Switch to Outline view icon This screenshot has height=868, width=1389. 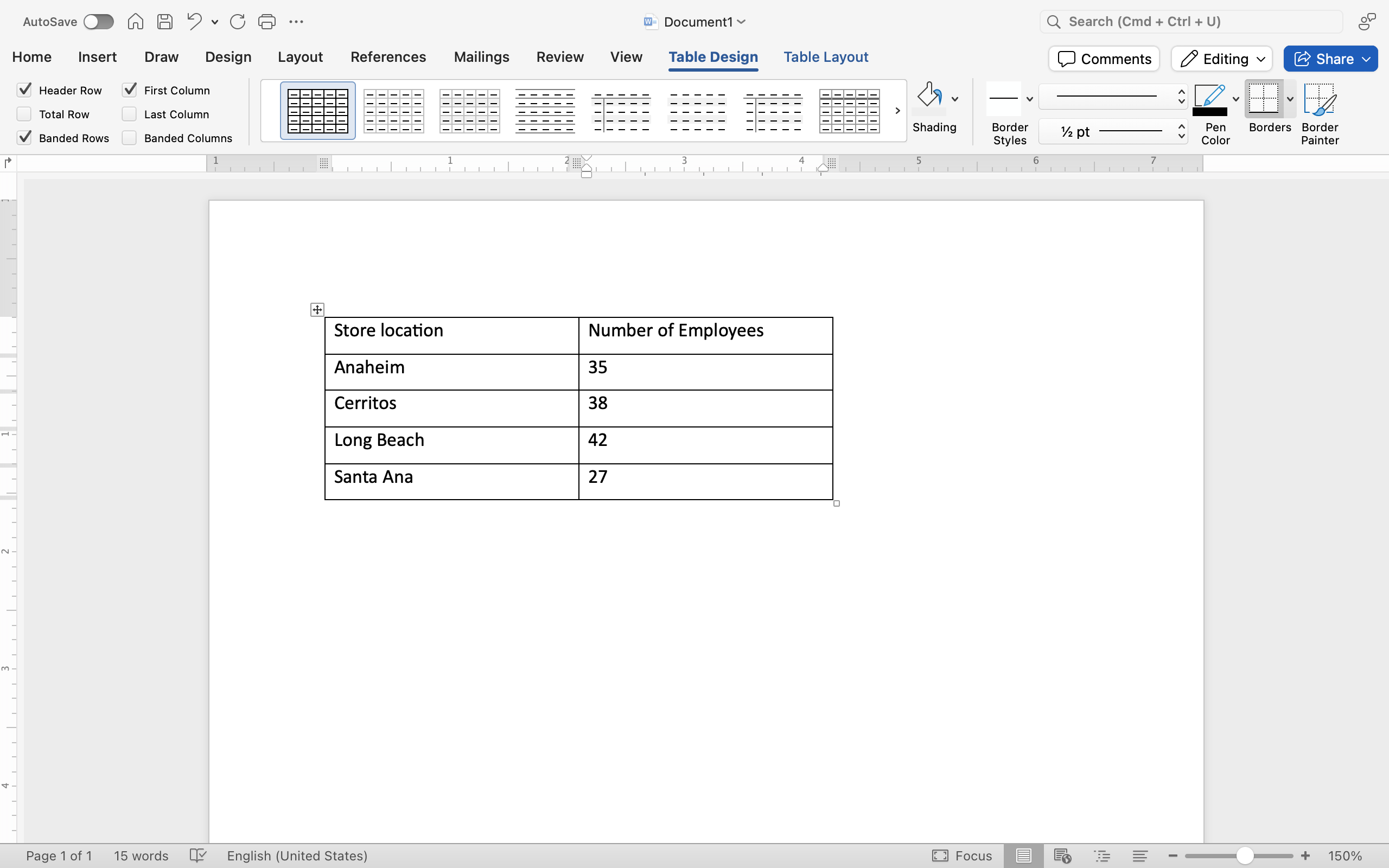coord(1102,856)
